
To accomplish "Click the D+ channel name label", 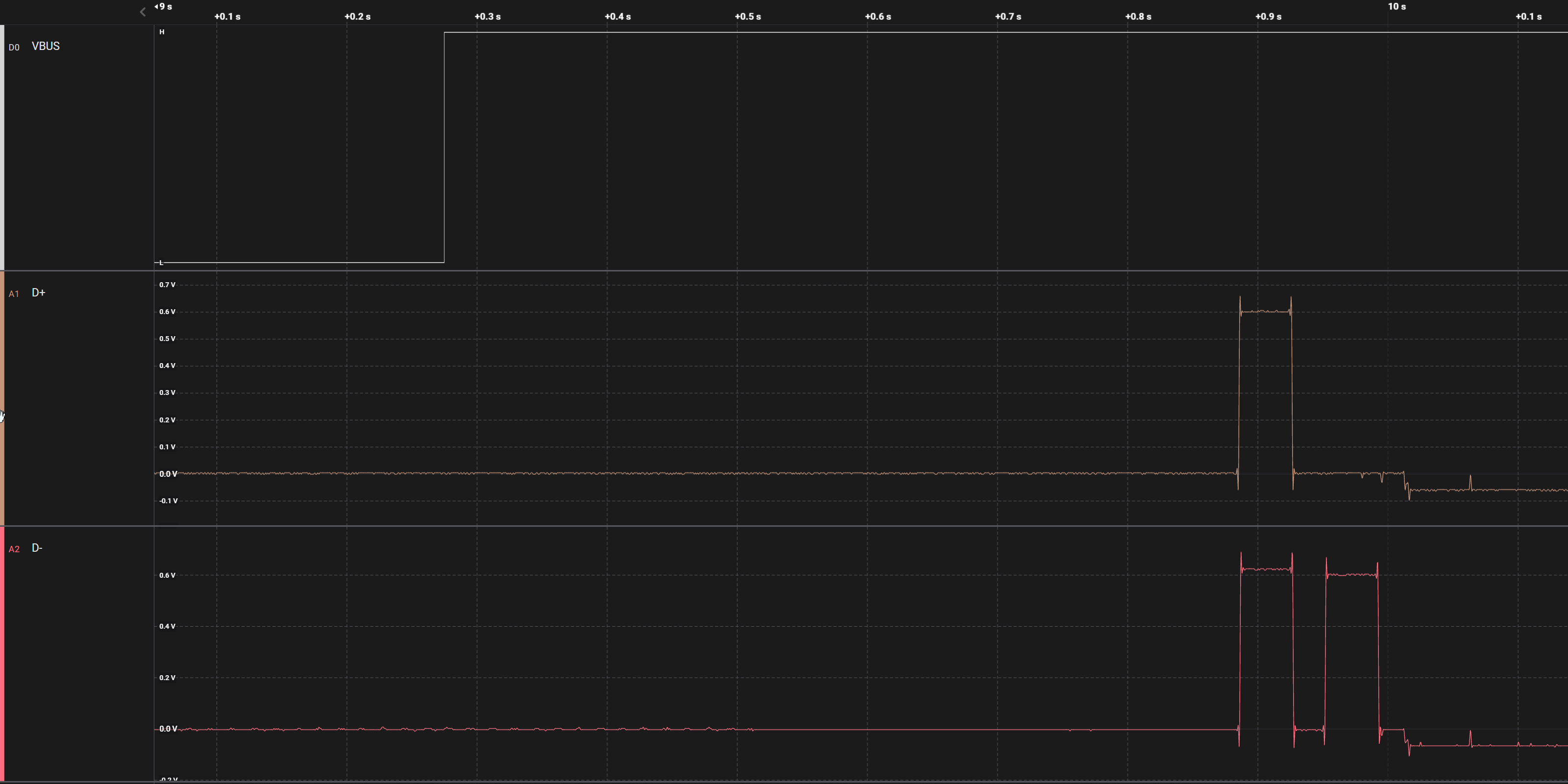I will point(38,293).
